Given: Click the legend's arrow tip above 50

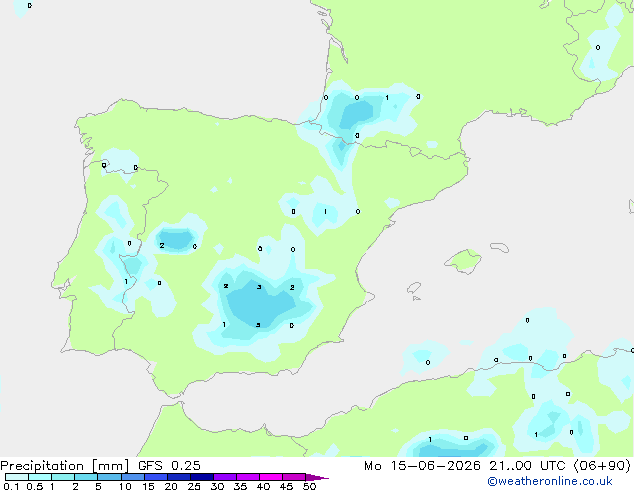Looking at the screenshot, I should [317, 477].
